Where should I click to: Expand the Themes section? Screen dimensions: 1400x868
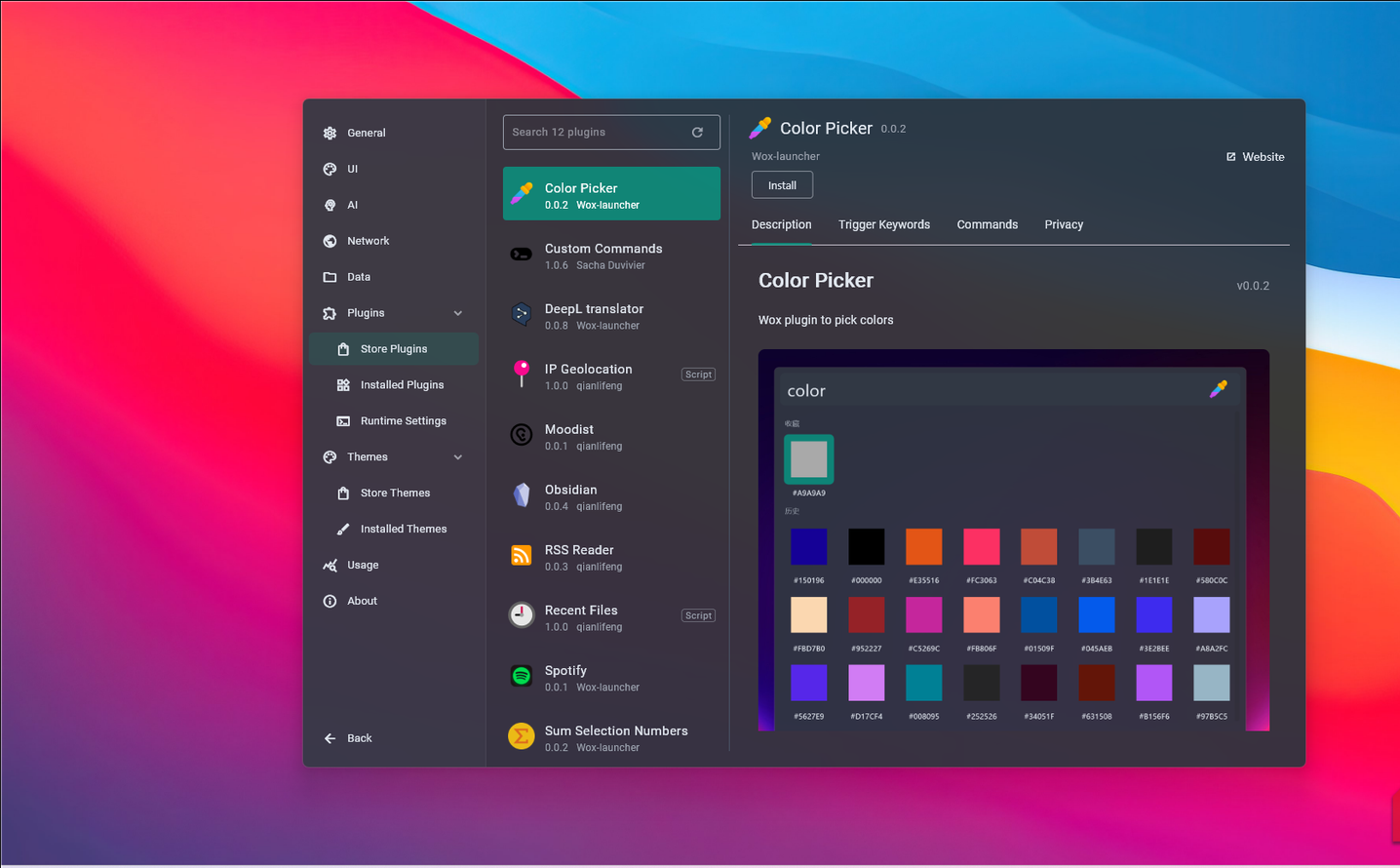pyautogui.click(x=458, y=456)
